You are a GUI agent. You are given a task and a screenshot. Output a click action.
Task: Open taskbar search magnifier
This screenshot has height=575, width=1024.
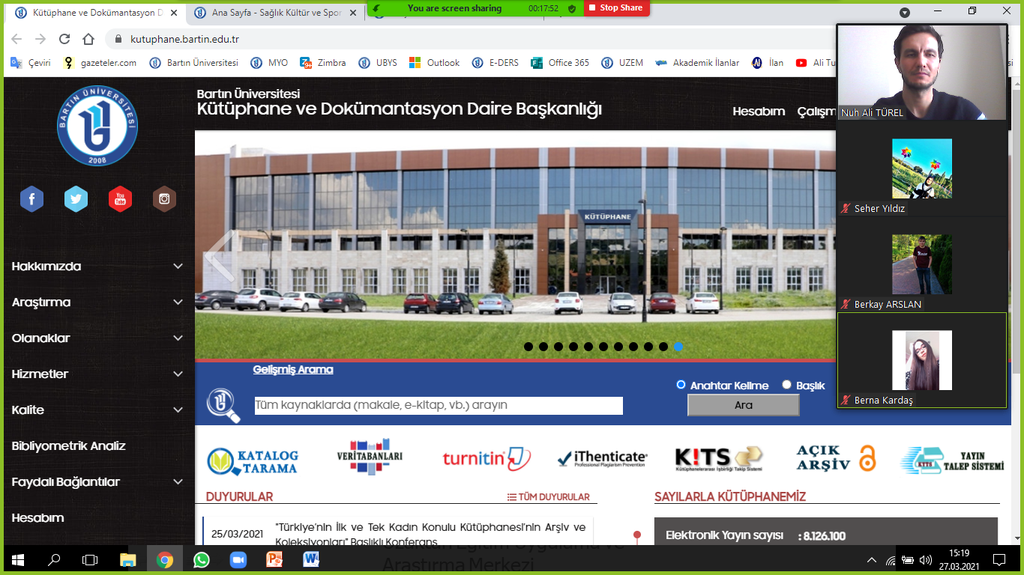tap(54, 560)
